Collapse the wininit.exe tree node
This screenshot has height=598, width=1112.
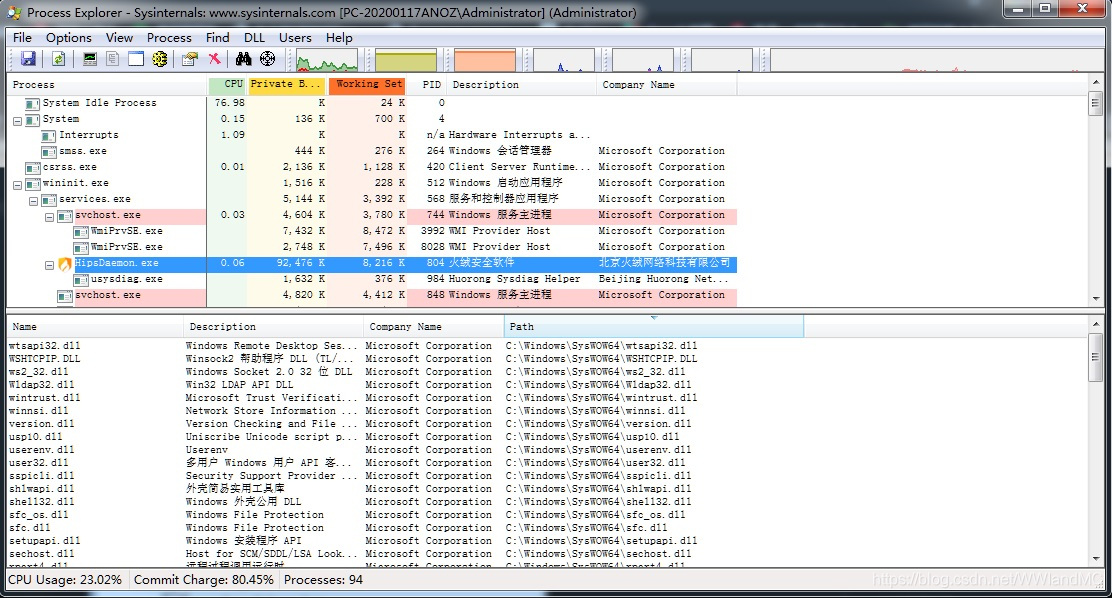point(17,184)
